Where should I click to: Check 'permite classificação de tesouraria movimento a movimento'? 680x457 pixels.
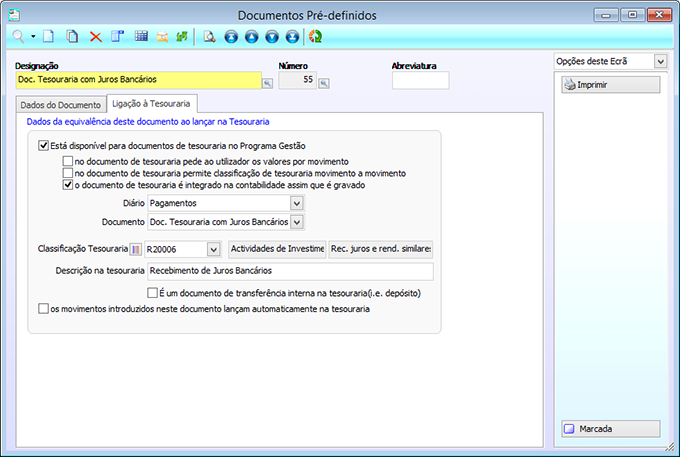coord(68,173)
